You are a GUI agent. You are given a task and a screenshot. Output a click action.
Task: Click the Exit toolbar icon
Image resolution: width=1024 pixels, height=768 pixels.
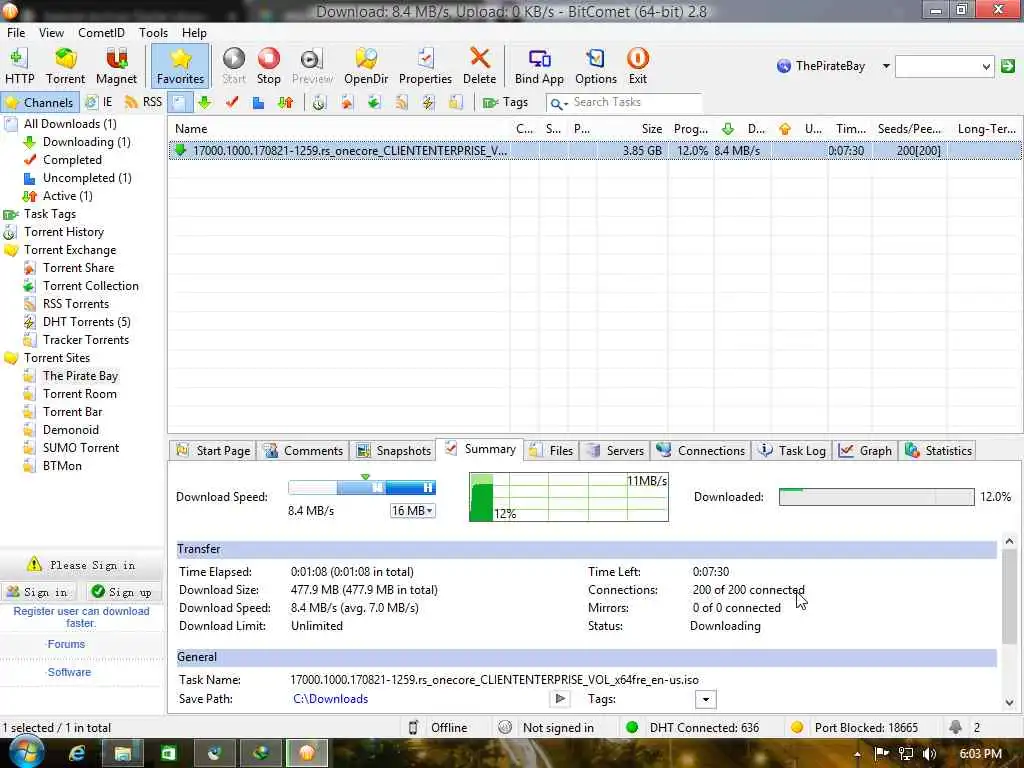637,66
